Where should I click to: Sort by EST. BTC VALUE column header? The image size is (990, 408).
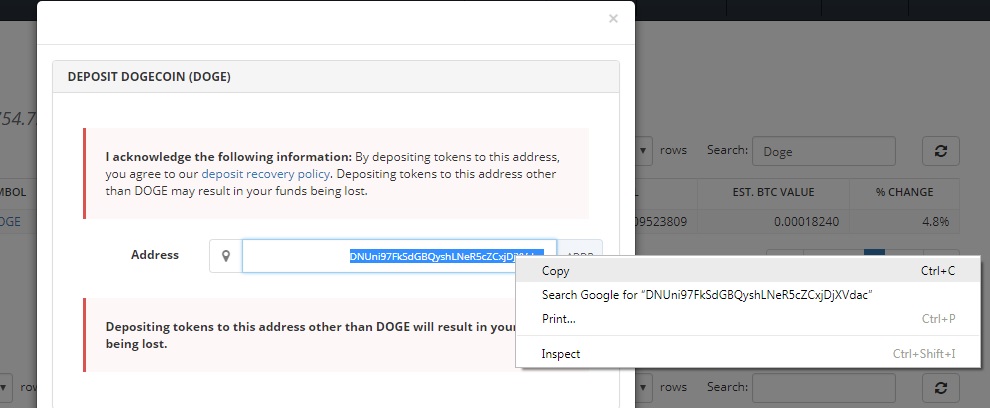point(773,192)
